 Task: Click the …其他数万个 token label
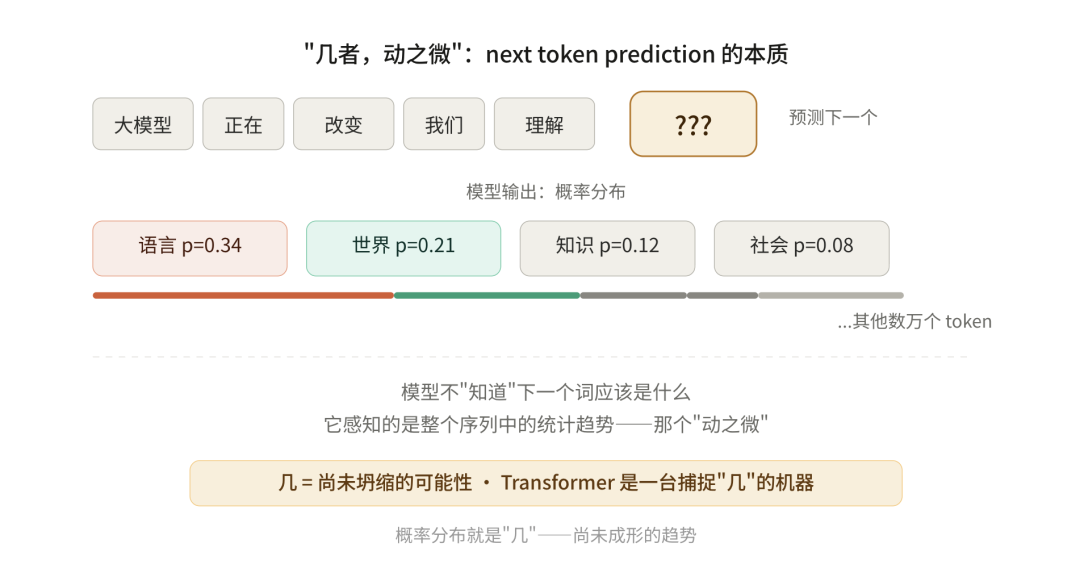pyautogui.click(x=914, y=322)
